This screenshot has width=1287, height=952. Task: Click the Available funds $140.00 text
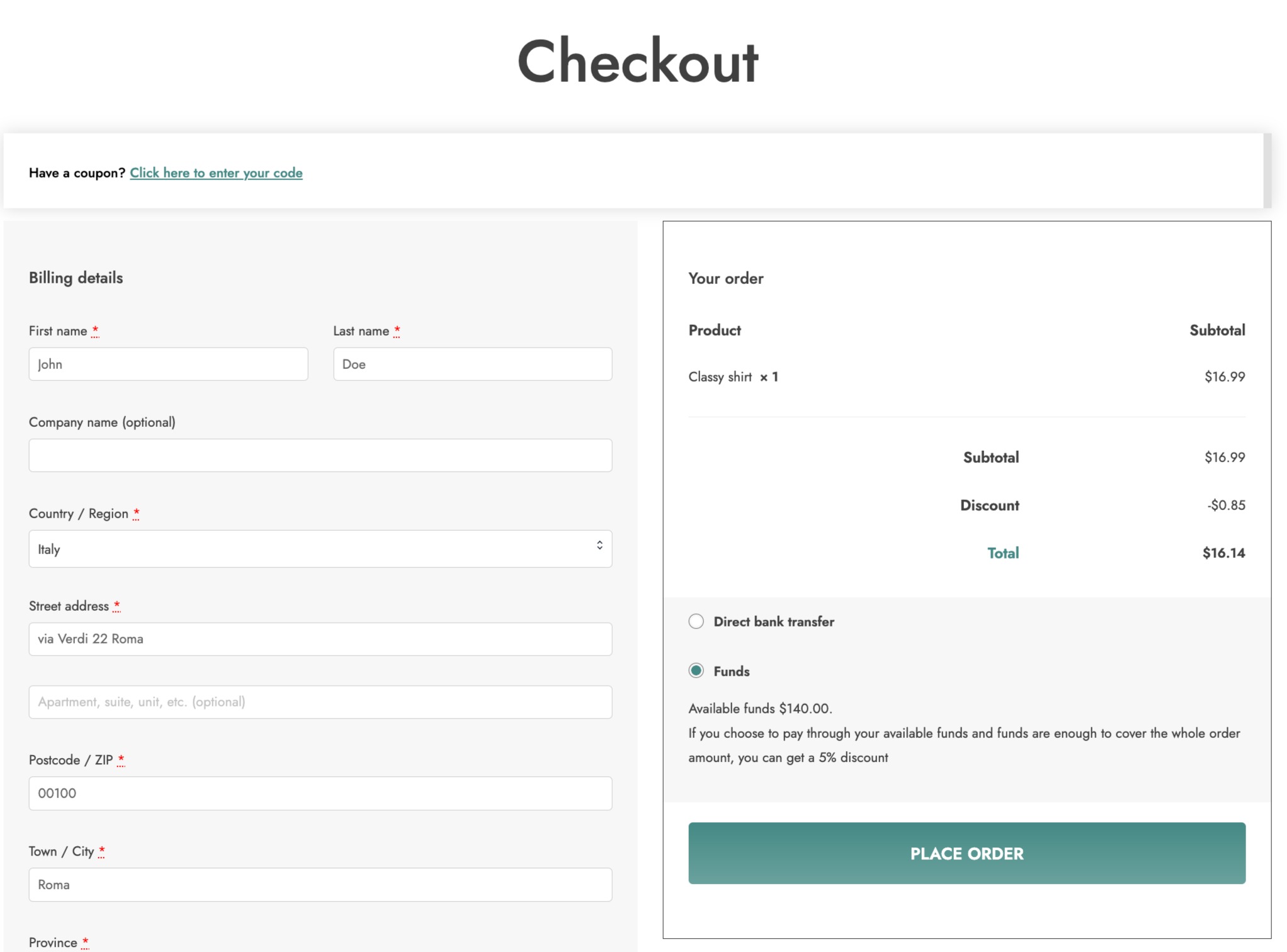coord(760,708)
